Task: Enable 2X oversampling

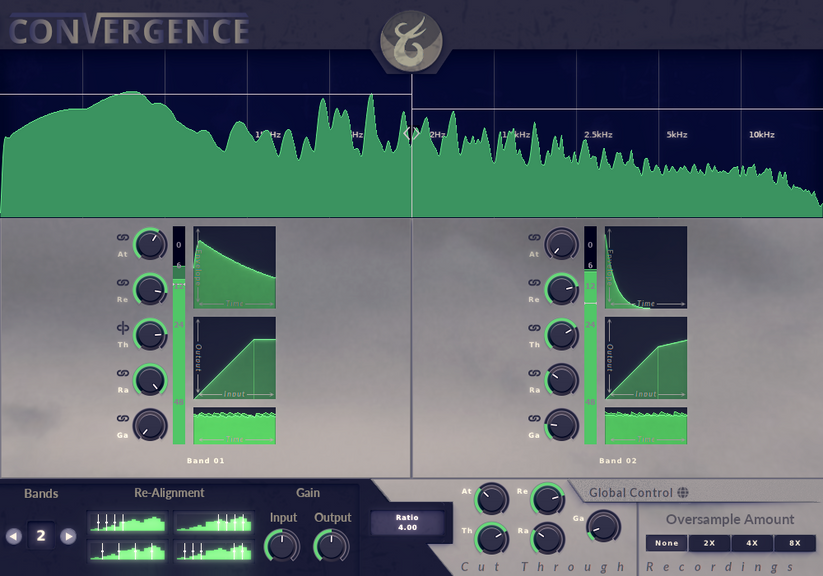Action: [710, 542]
